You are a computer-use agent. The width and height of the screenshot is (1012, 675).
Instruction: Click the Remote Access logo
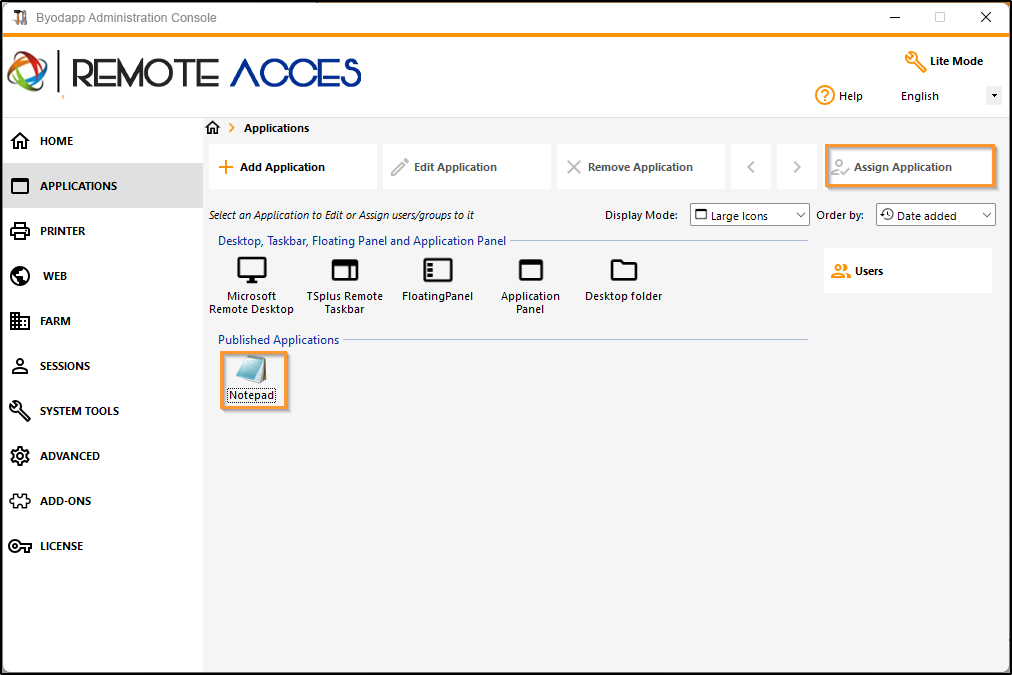[x=185, y=72]
